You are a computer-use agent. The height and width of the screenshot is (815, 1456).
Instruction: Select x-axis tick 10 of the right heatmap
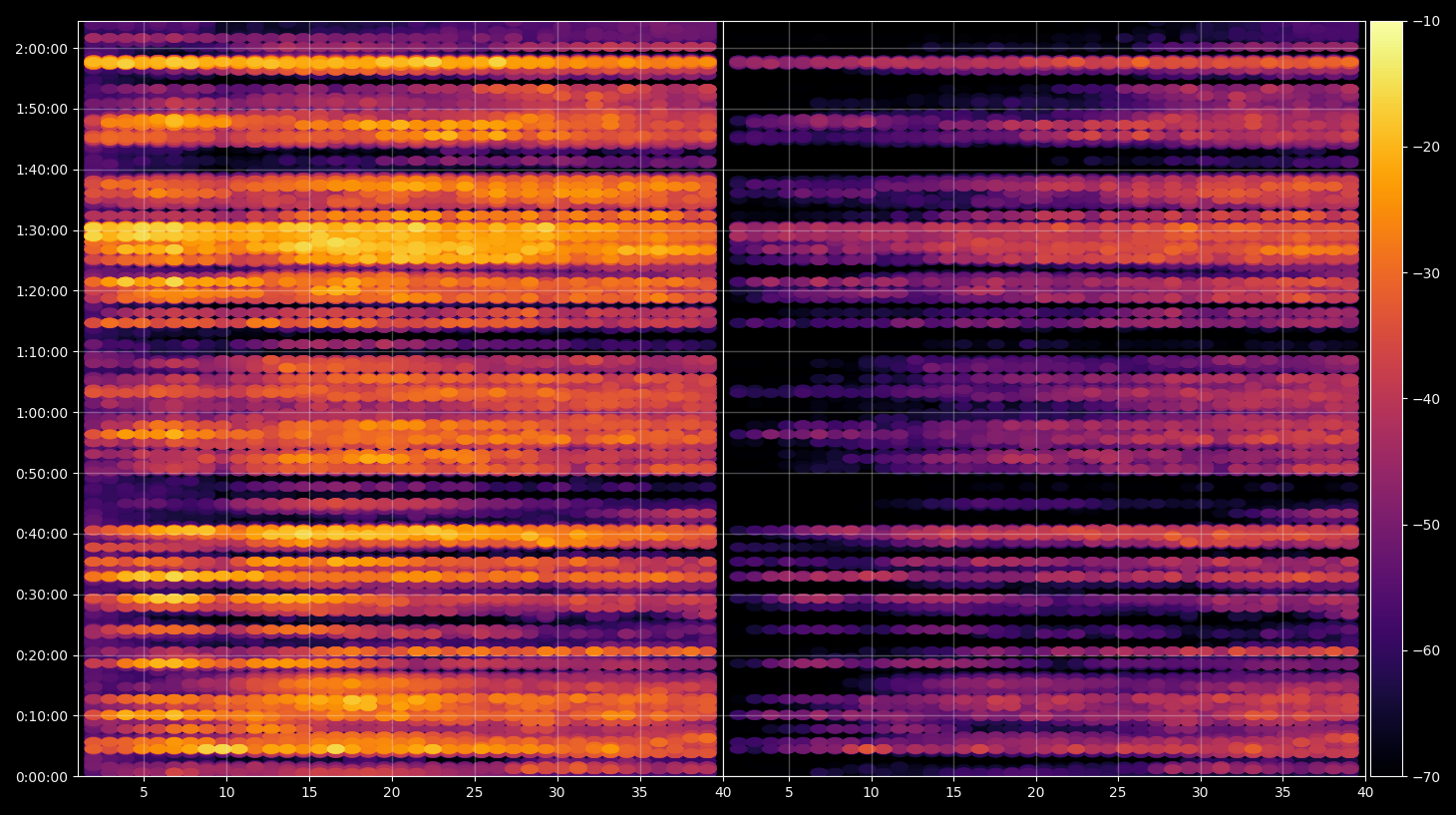pos(872,793)
